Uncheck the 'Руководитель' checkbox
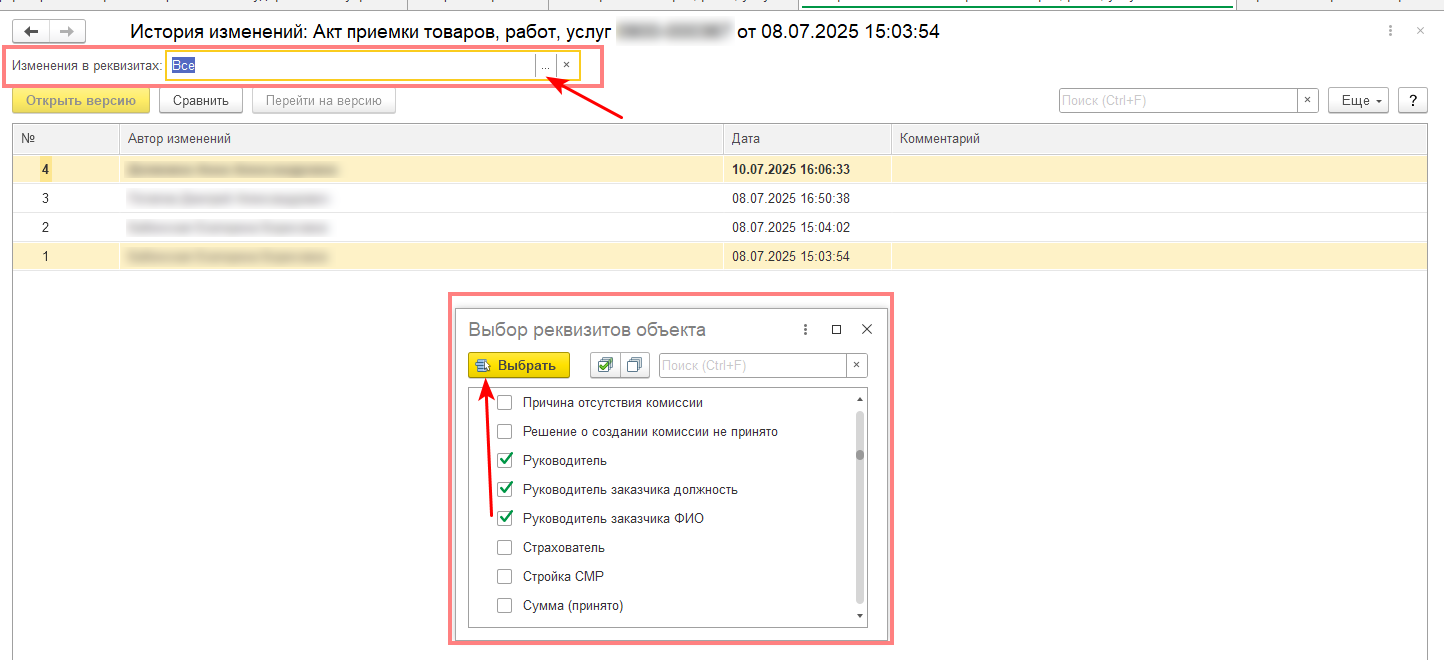This screenshot has height=660, width=1444. (x=505, y=461)
